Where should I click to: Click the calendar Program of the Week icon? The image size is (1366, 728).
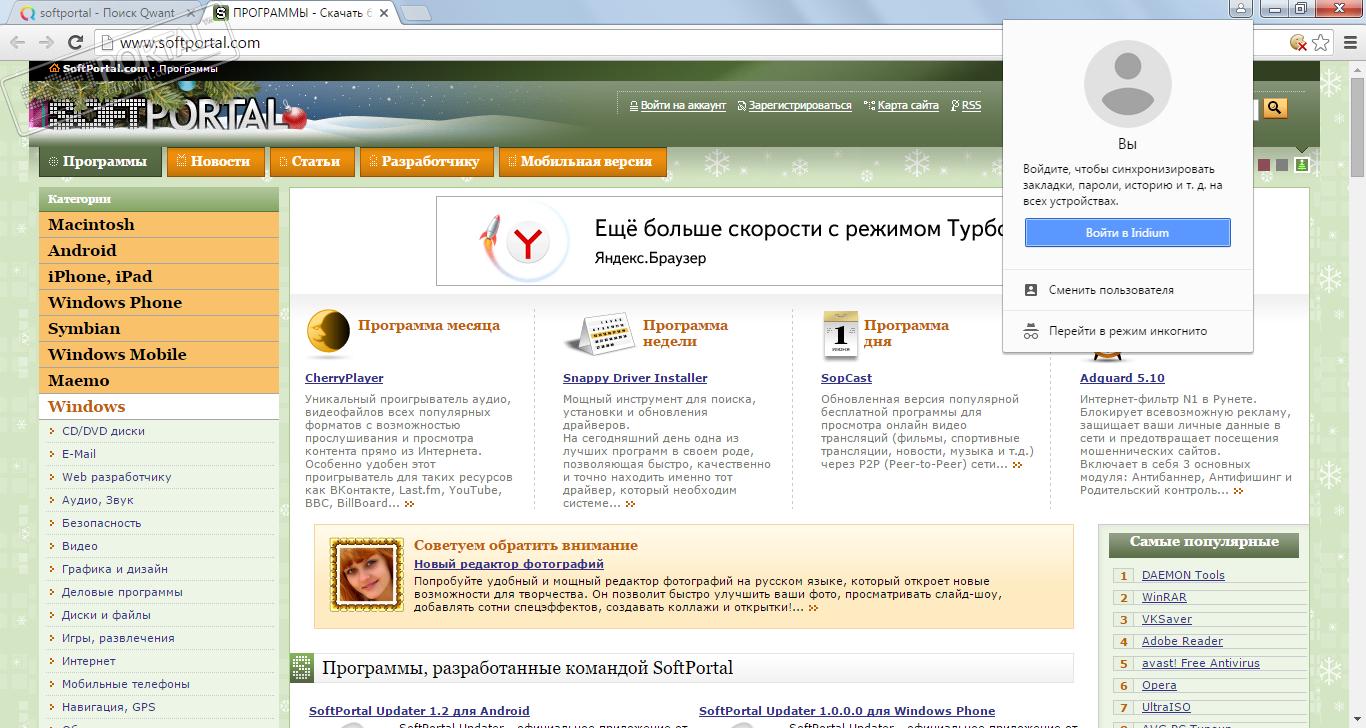click(599, 334)
